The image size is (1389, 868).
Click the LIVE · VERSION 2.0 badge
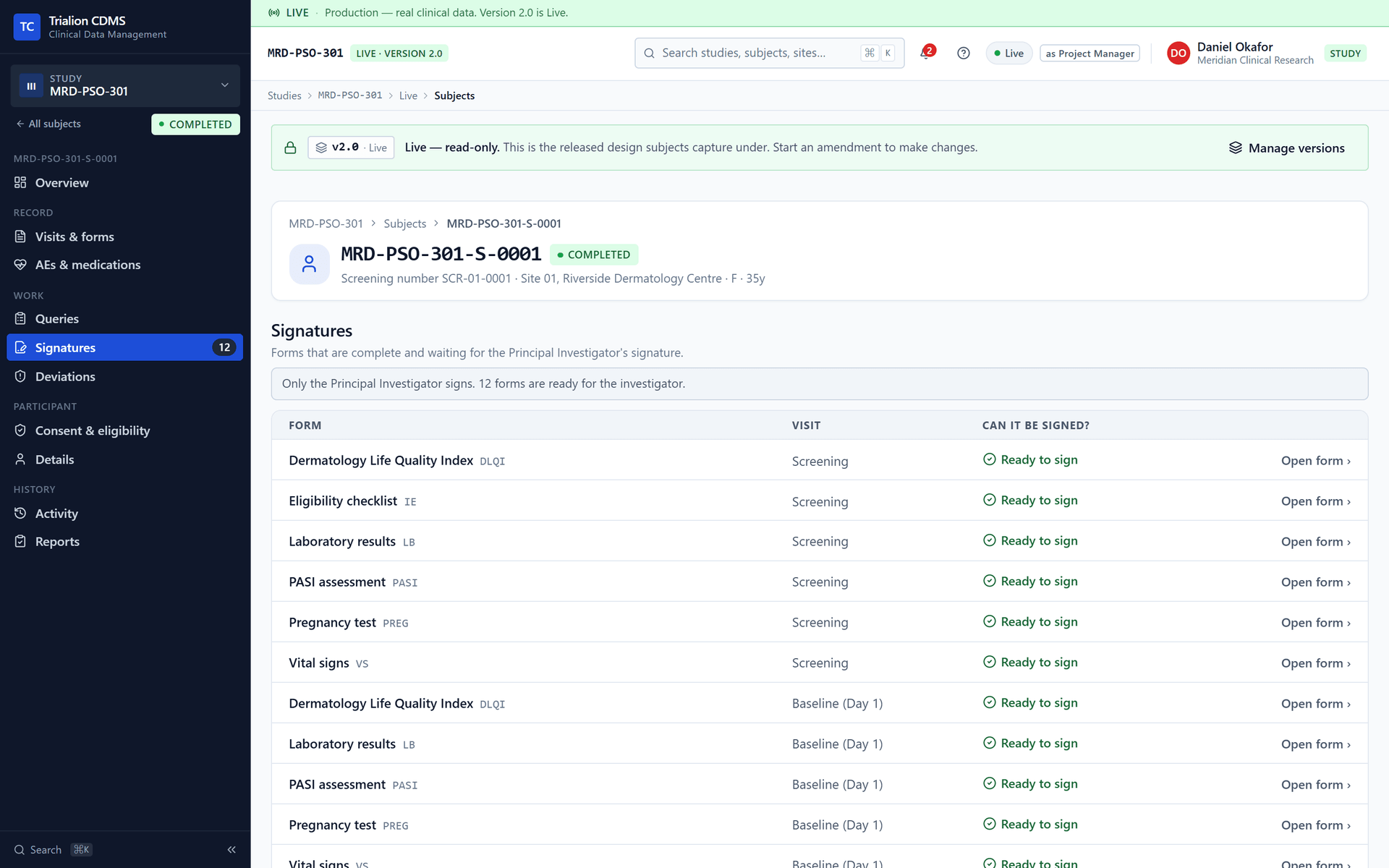(399, 54)
